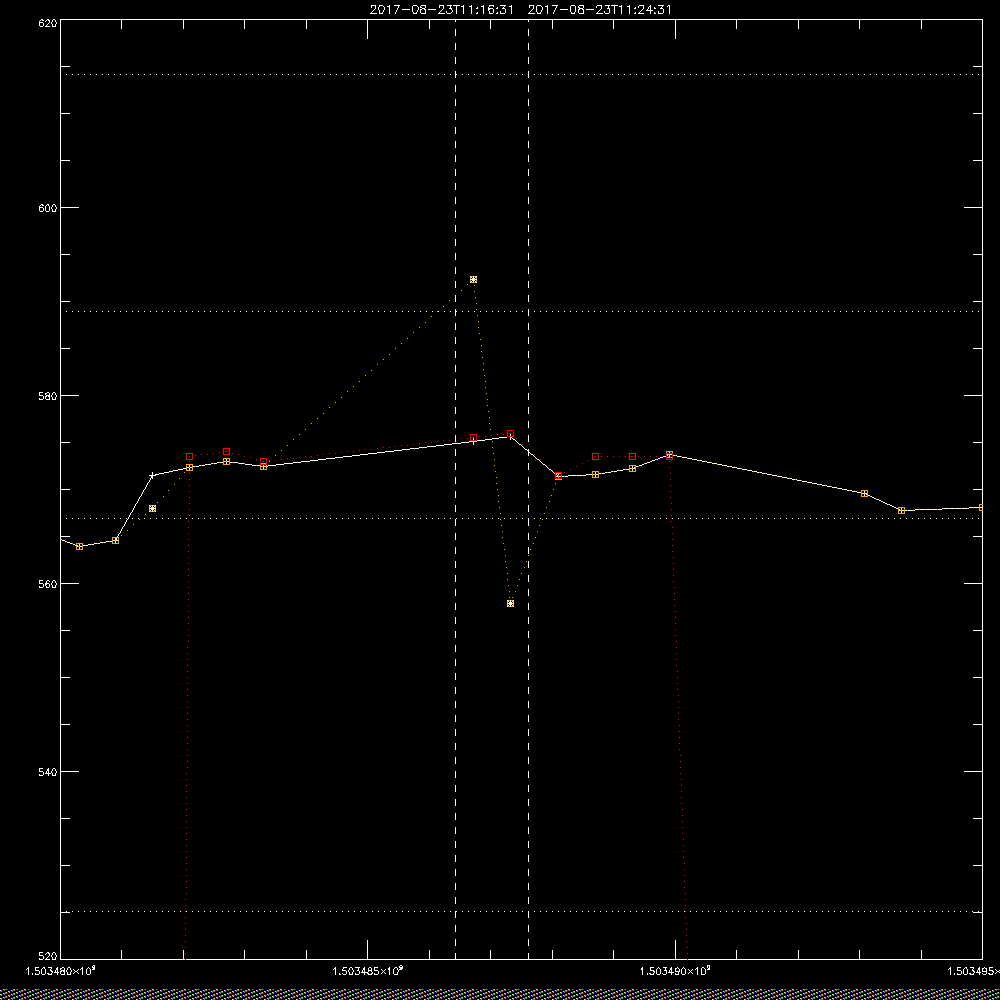Click the bottom dotted horizontal line near 525

[521, 911]
